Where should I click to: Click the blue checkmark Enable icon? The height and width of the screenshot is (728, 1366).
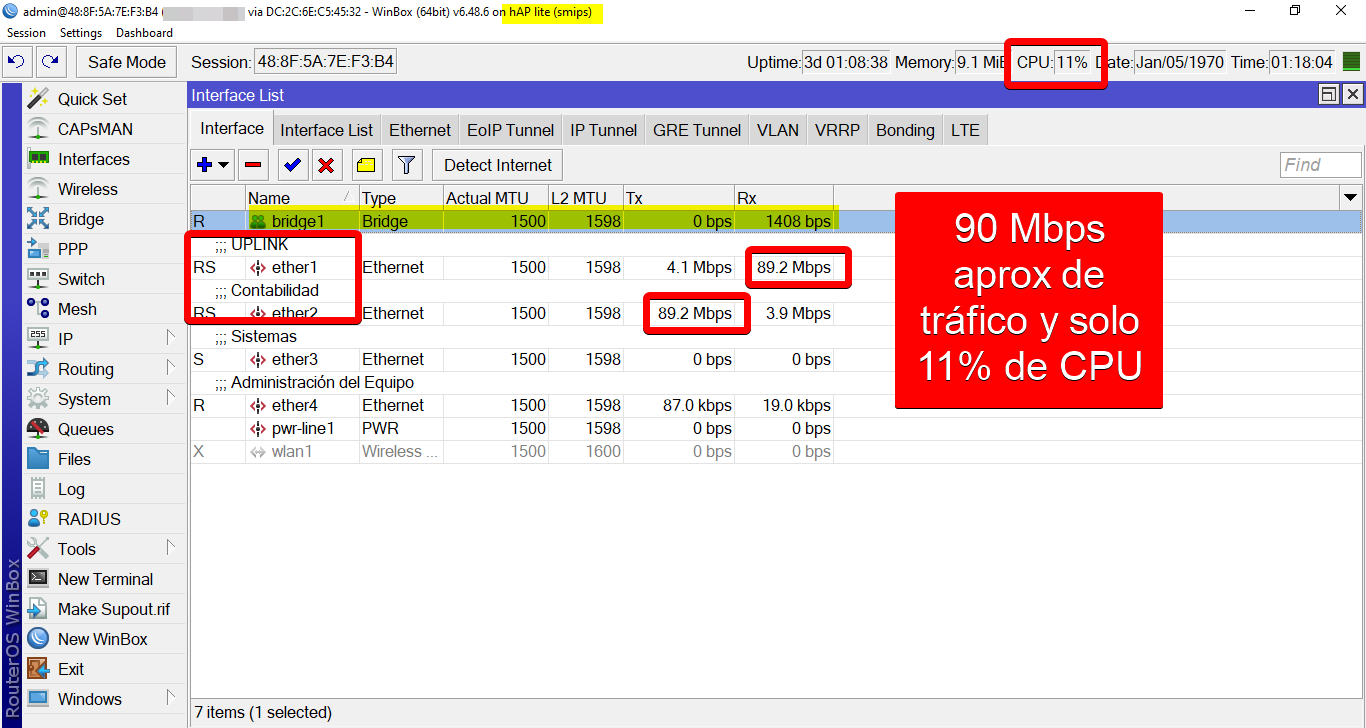(x=292, y=165)
